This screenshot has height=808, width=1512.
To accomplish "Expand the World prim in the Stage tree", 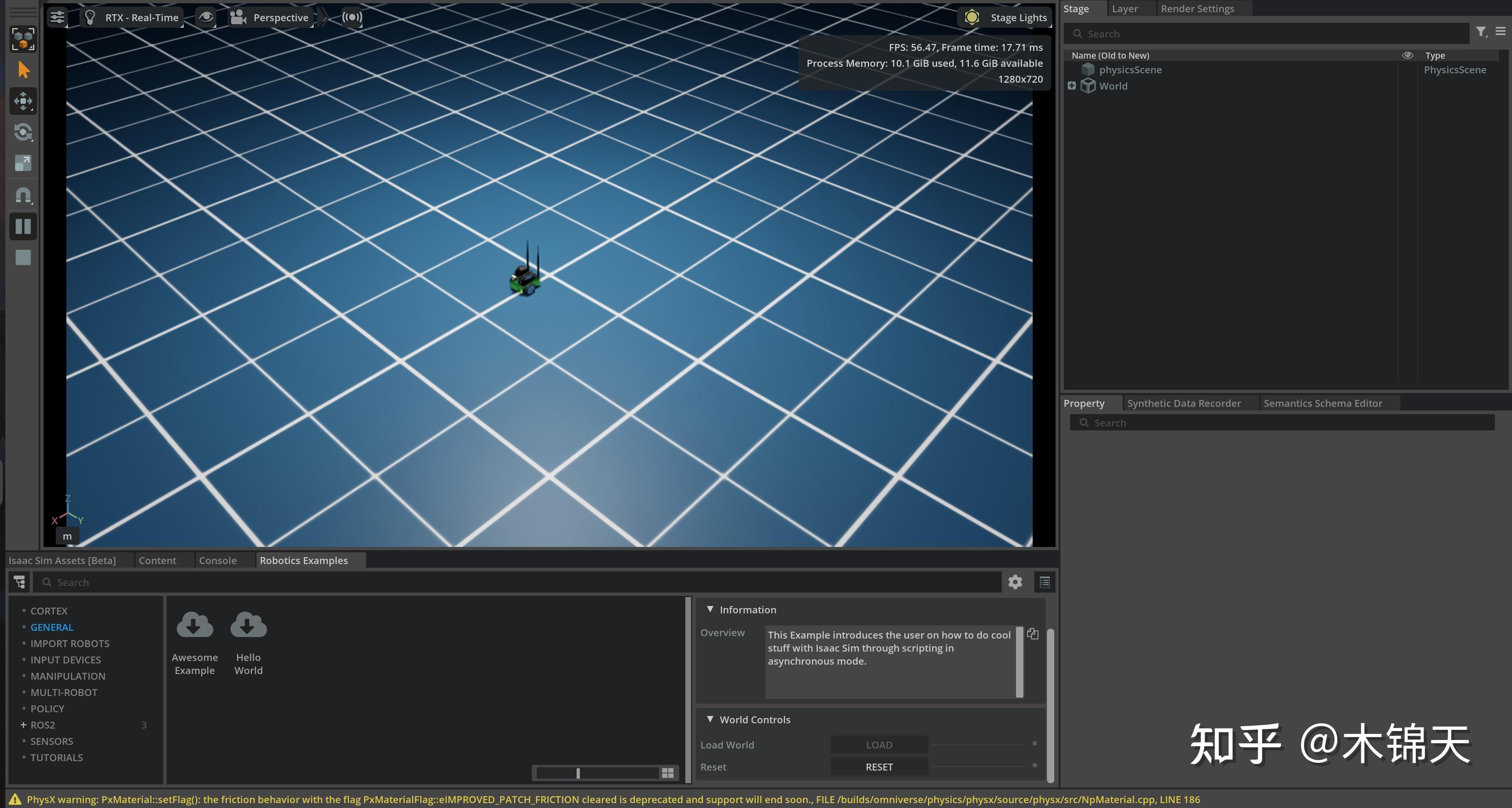I will point(1072,85).
